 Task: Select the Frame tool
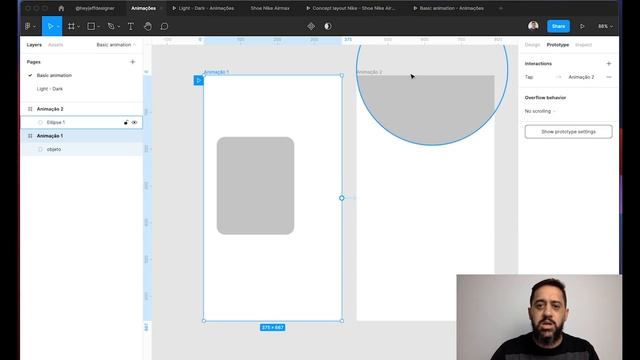pyautogui.click(x=71, y=26)
